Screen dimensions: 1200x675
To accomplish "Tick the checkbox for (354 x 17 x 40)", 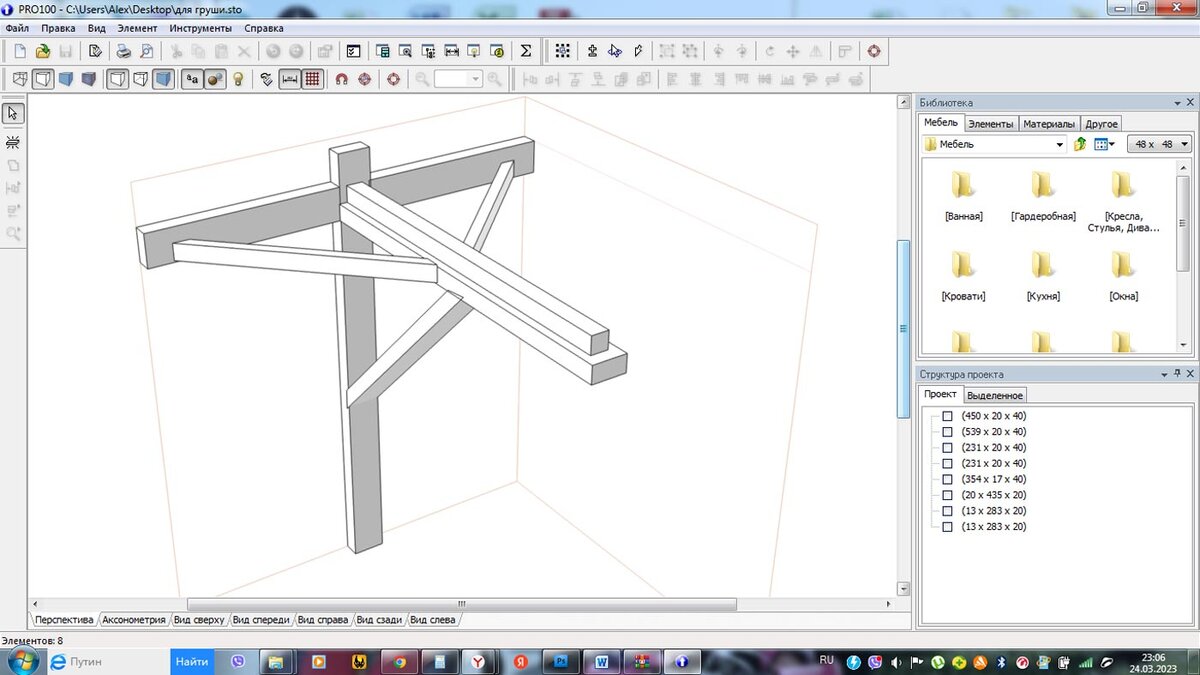I will pos(947,479).
